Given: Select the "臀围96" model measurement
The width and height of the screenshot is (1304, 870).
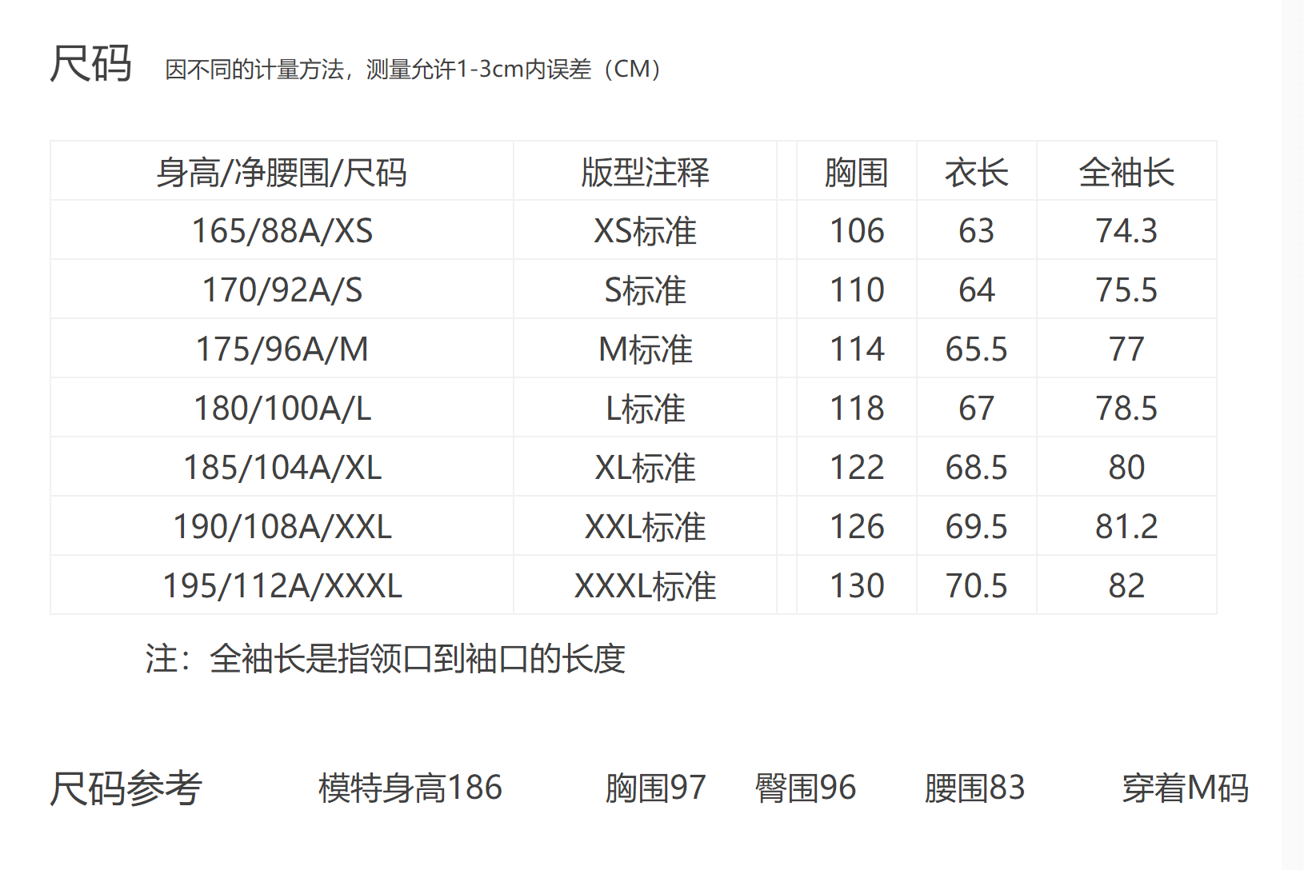Looking at the screenshot, I should click(x=805, y=788).
